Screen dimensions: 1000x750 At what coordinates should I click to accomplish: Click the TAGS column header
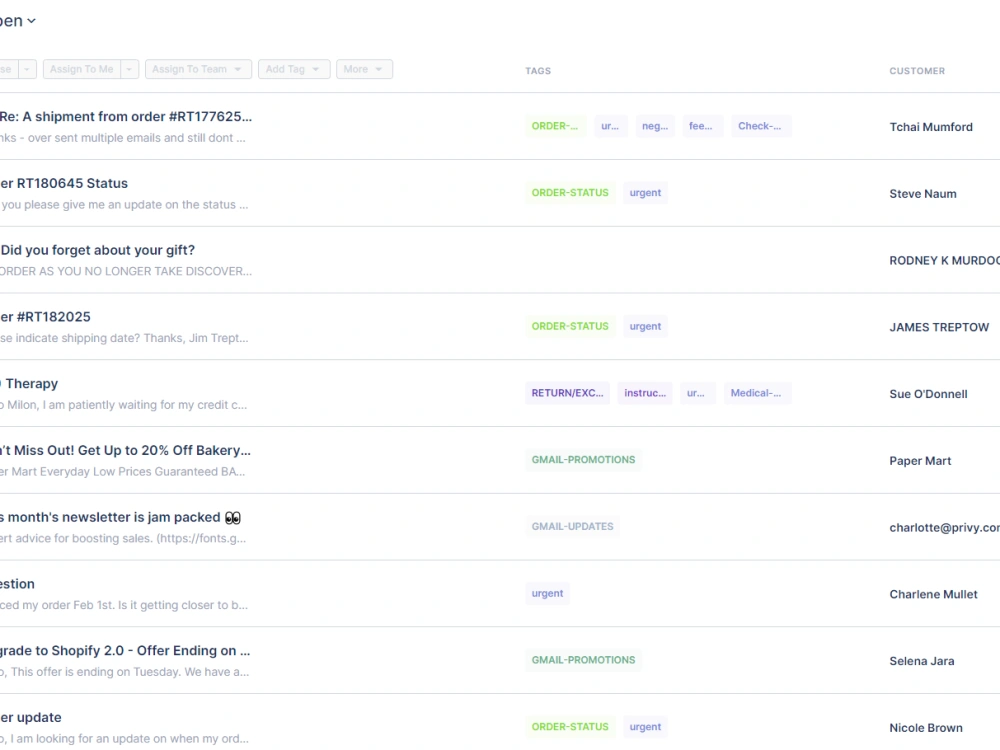(x=538, y=71)
